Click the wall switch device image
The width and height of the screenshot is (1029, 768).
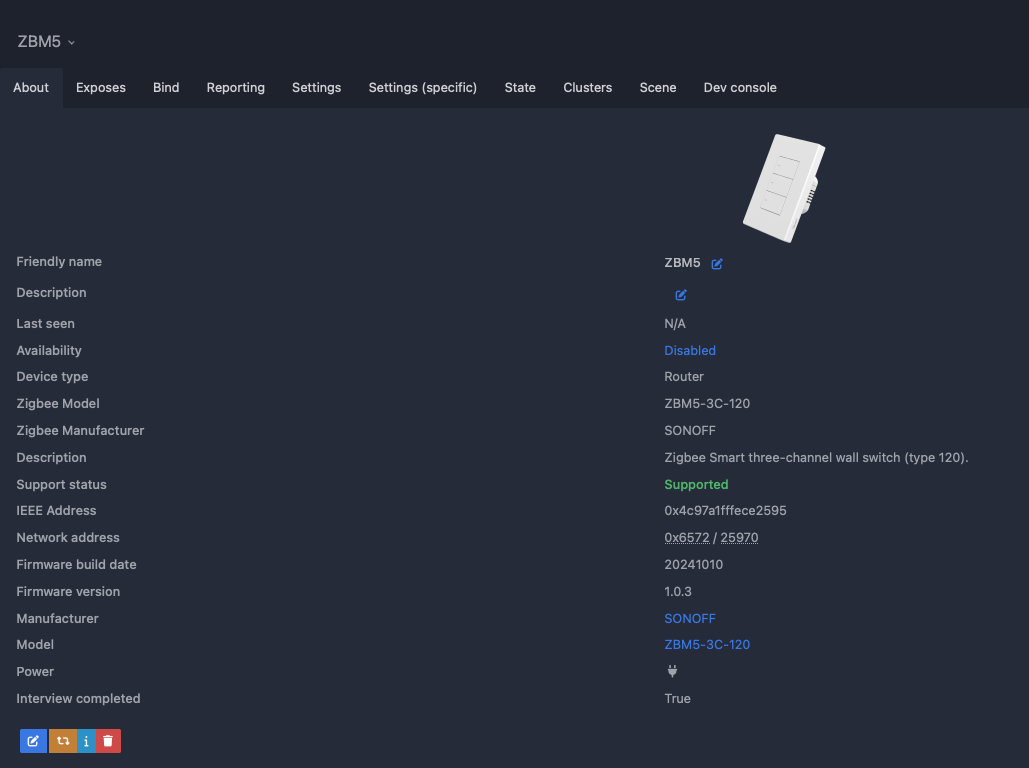pos(784,188)
